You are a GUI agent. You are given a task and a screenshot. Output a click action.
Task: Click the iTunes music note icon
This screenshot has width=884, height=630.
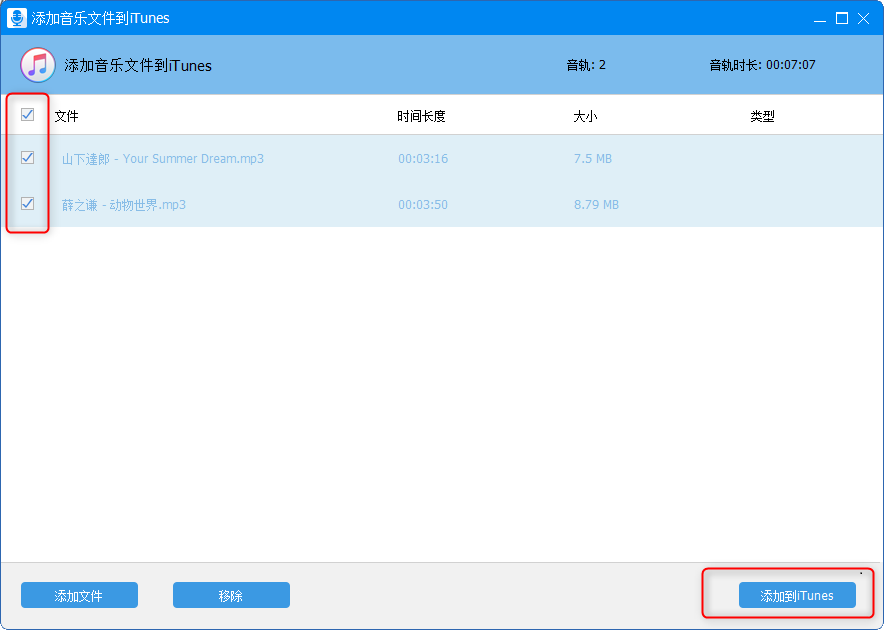(38, 65)
